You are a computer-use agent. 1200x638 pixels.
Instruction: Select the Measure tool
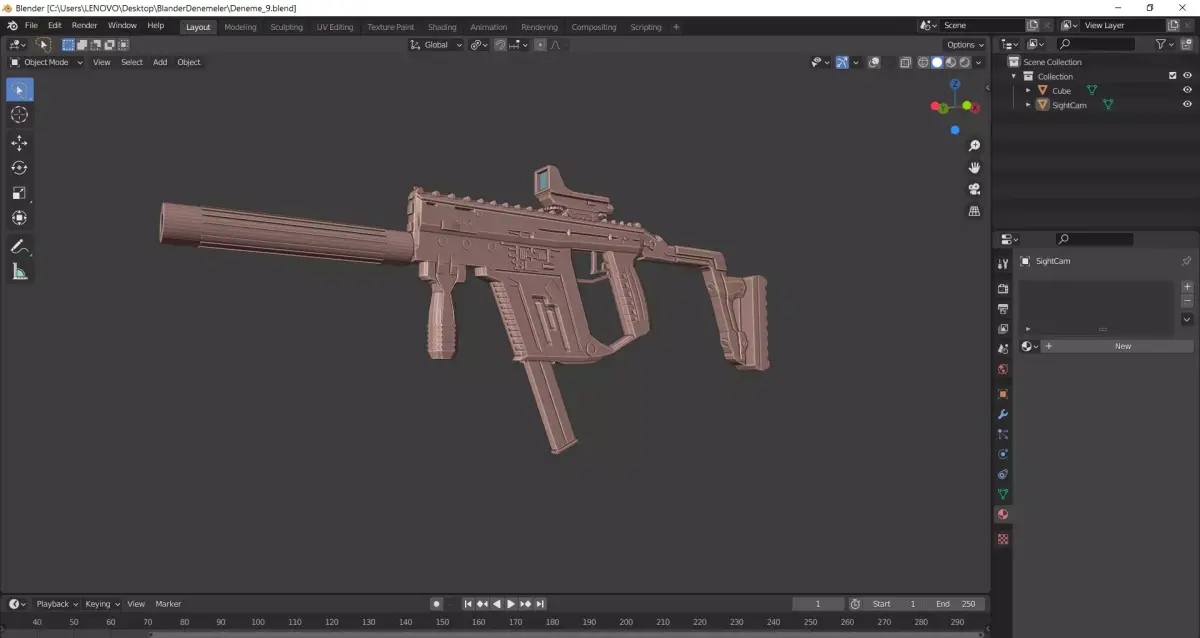pos(20,271)
